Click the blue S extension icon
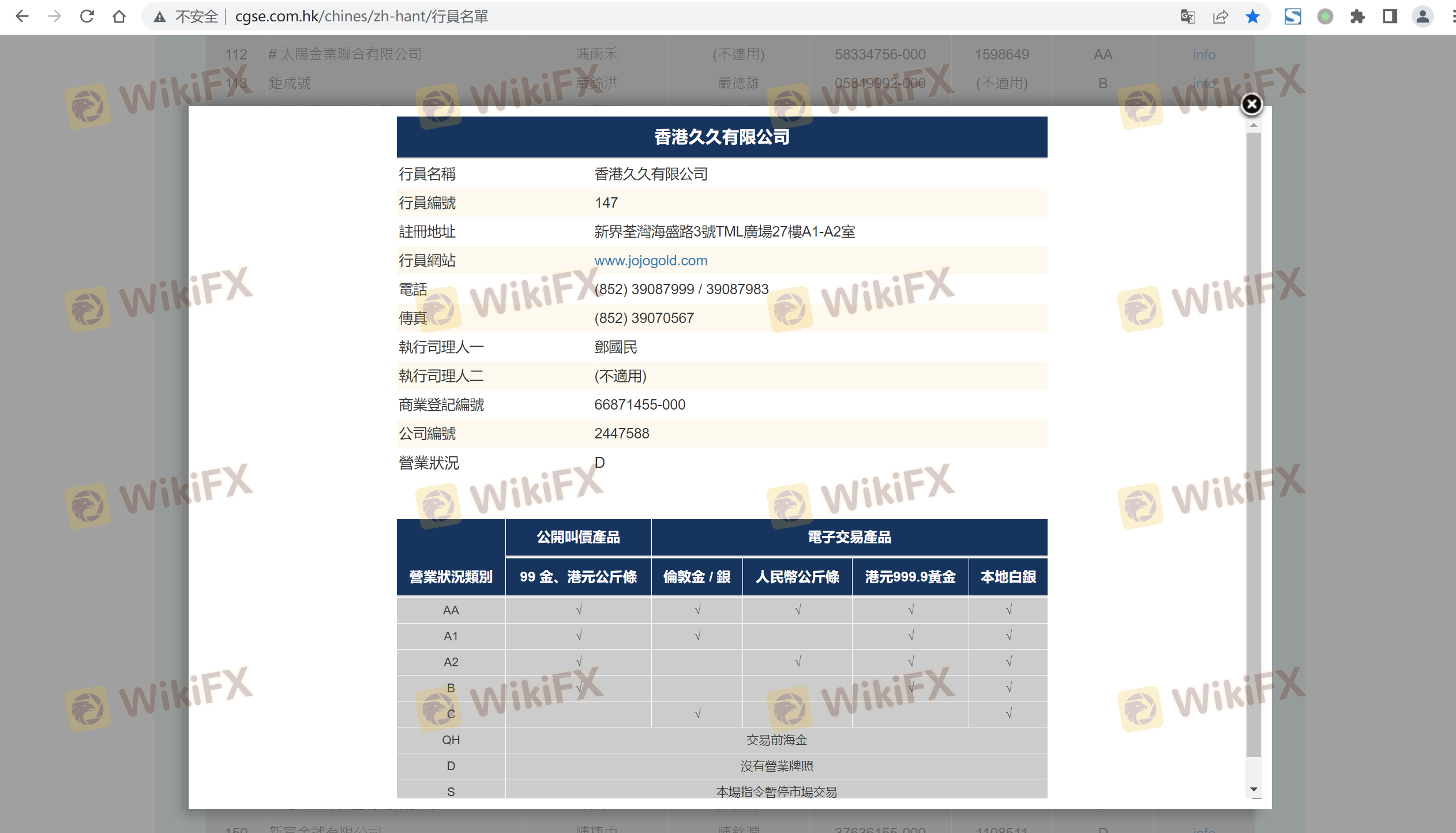 [1293, 17]
